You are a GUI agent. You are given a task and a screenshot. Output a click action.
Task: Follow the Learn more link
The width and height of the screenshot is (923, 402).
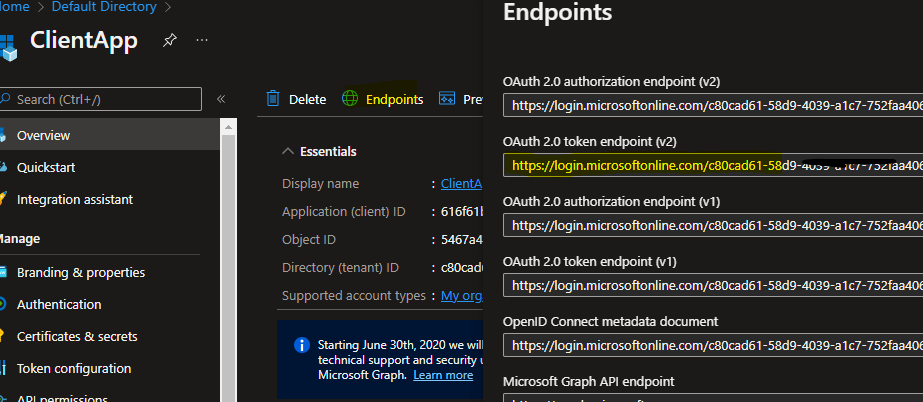(x=443, y=375)
